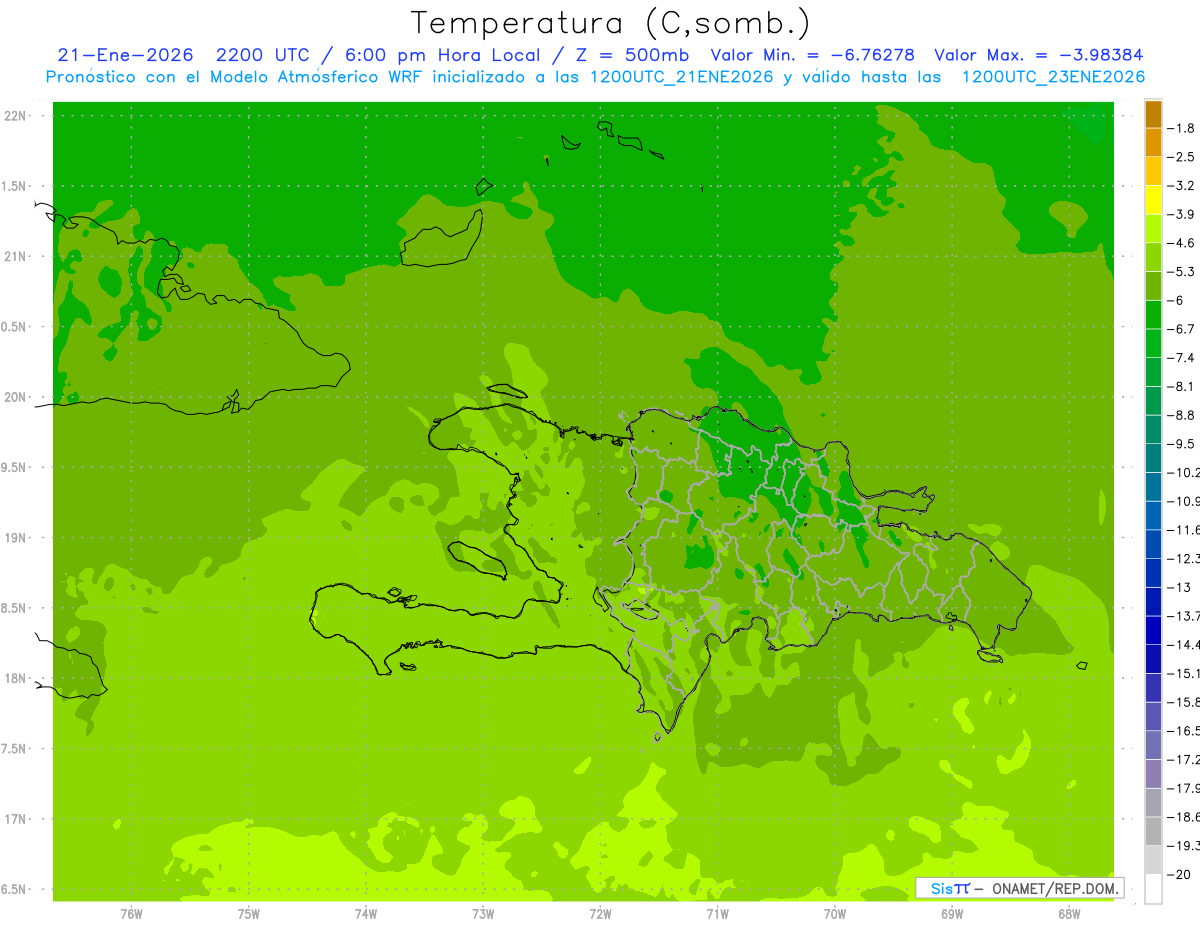Click the "18N" latitude label
The image size is (1200, 927).
[15, 678]
